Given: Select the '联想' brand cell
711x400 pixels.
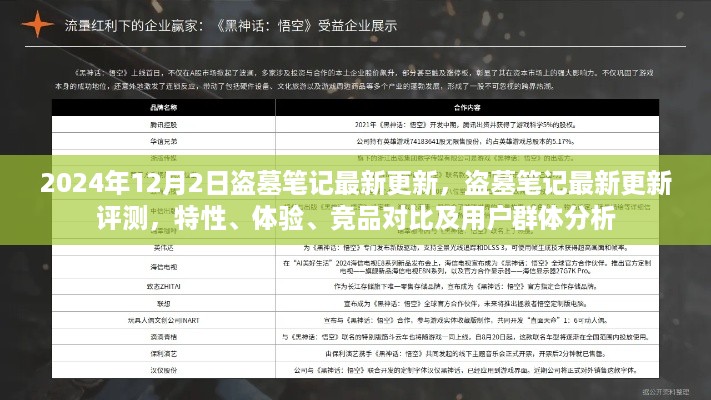Looking at the screenshot, I should pyautogui.click(x=164, y=303).
